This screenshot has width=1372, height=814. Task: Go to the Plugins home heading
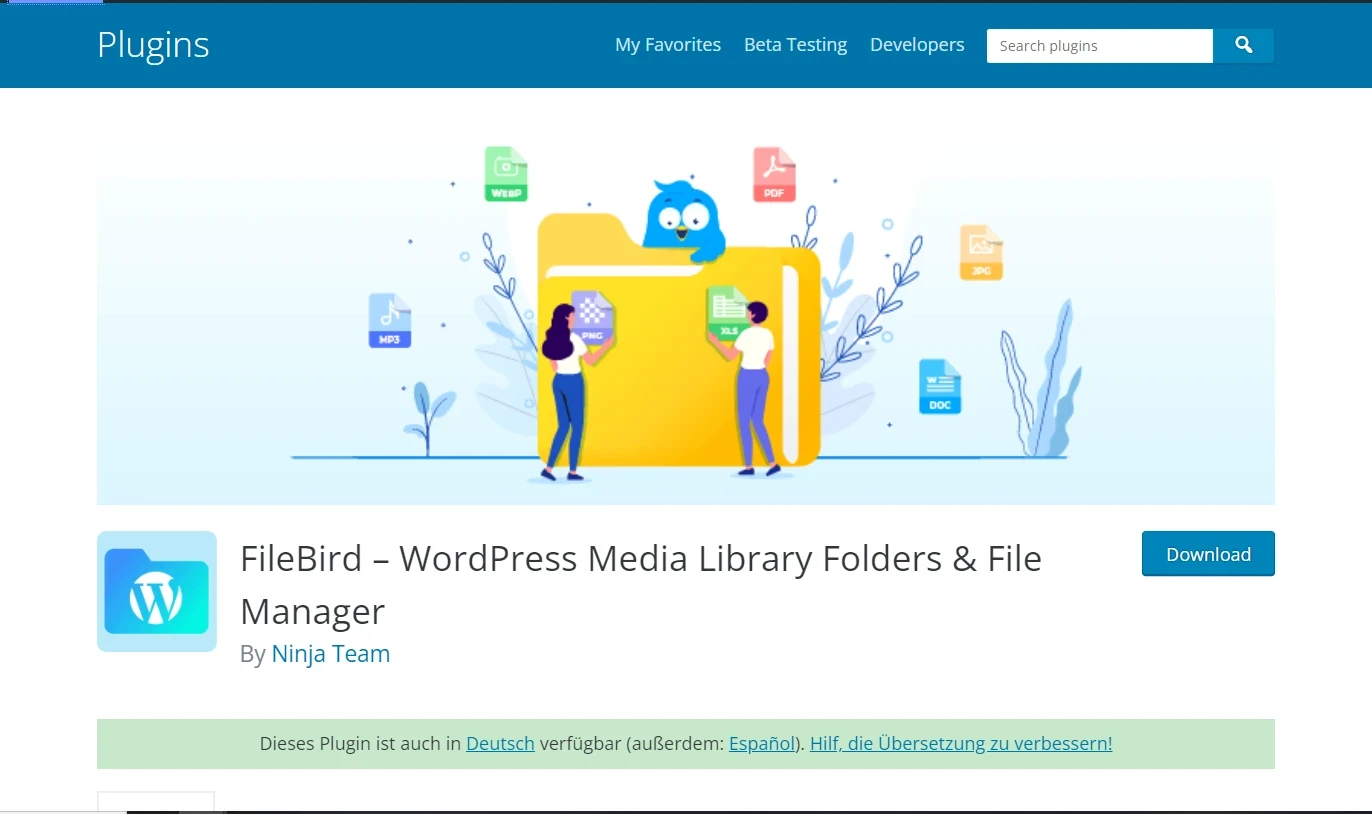pyautogui.click(x=153, y=45)
